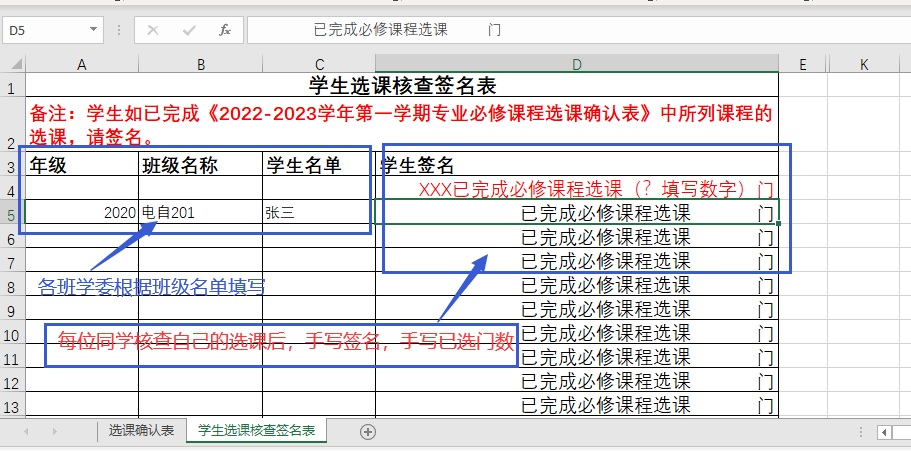Select the 学生选课核查签名表 sheet tab
Image resolution: width=911 pixels, height=451 pixels.
click(x=257, y=431)
